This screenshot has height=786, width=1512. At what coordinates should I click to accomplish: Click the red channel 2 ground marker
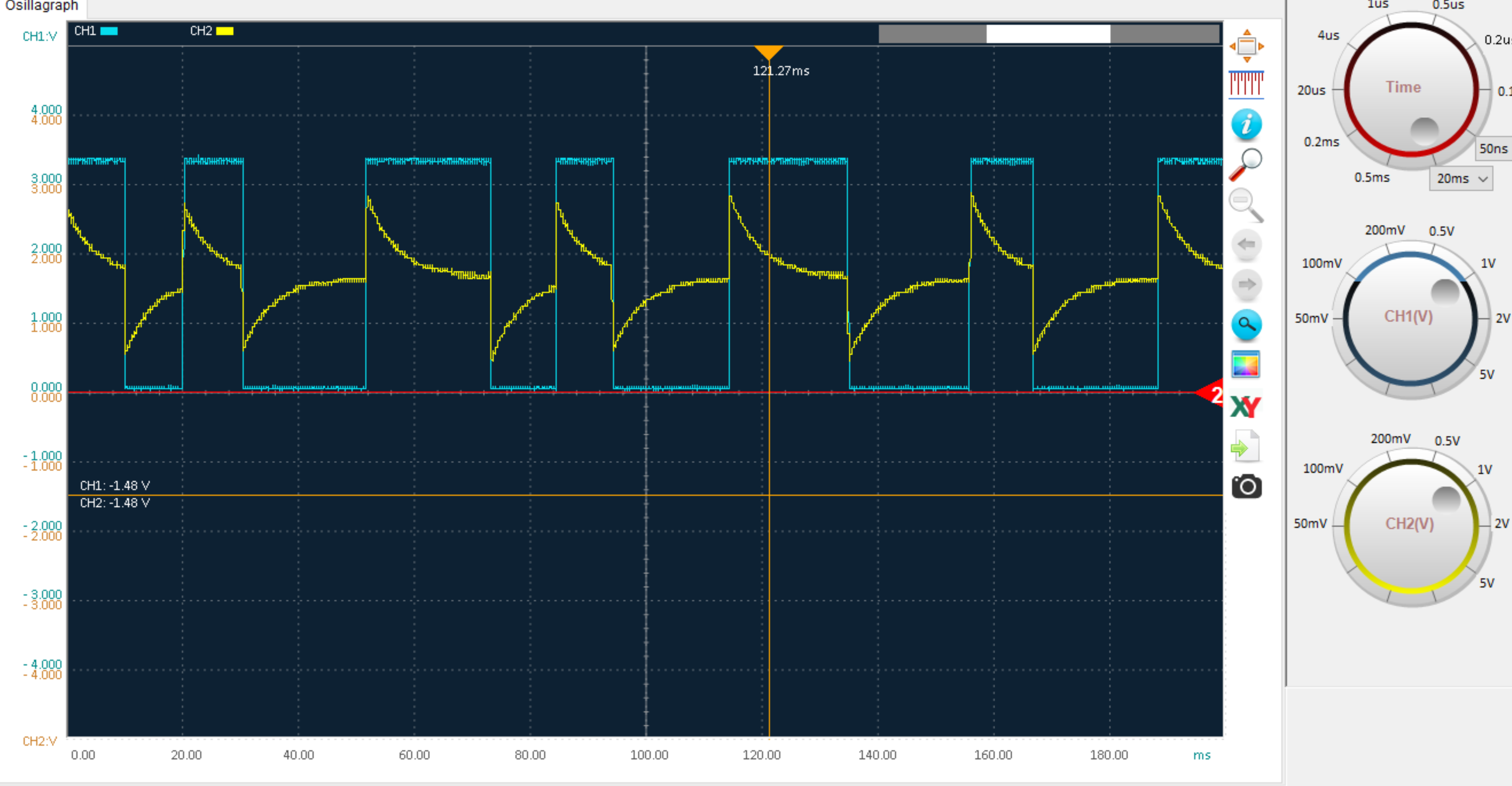(x=1210, y=394)
